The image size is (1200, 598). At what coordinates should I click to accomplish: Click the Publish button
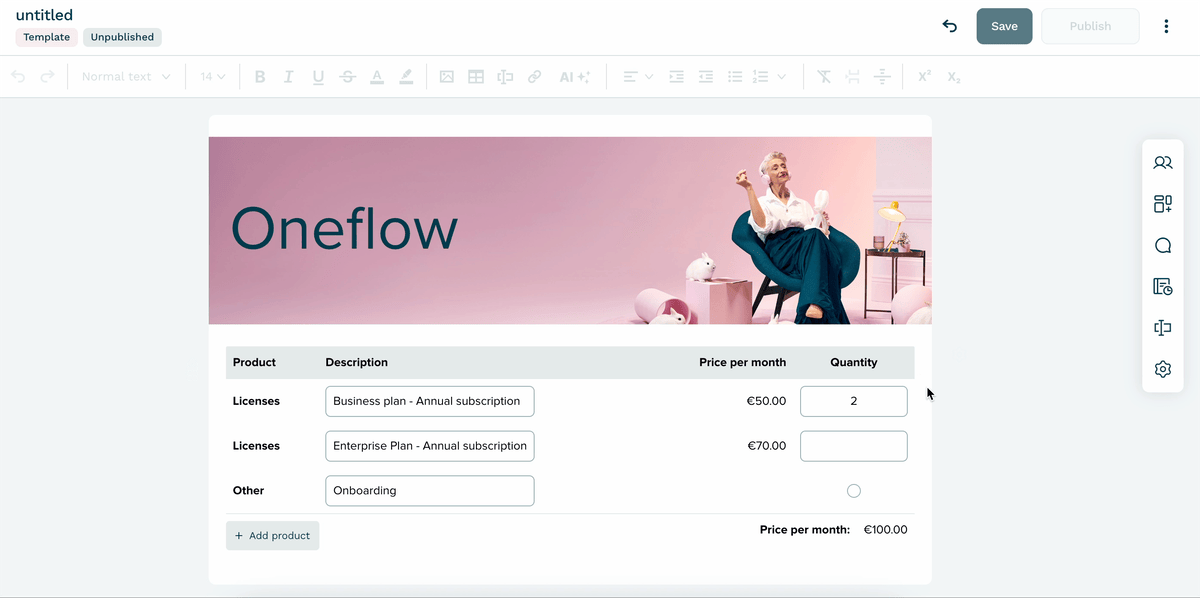point(1090,26)
